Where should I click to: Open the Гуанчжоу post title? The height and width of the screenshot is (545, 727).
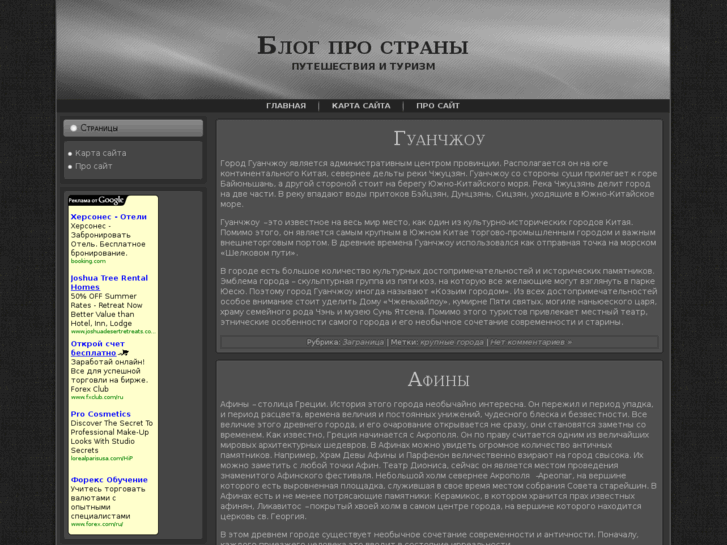click(439, 139)
